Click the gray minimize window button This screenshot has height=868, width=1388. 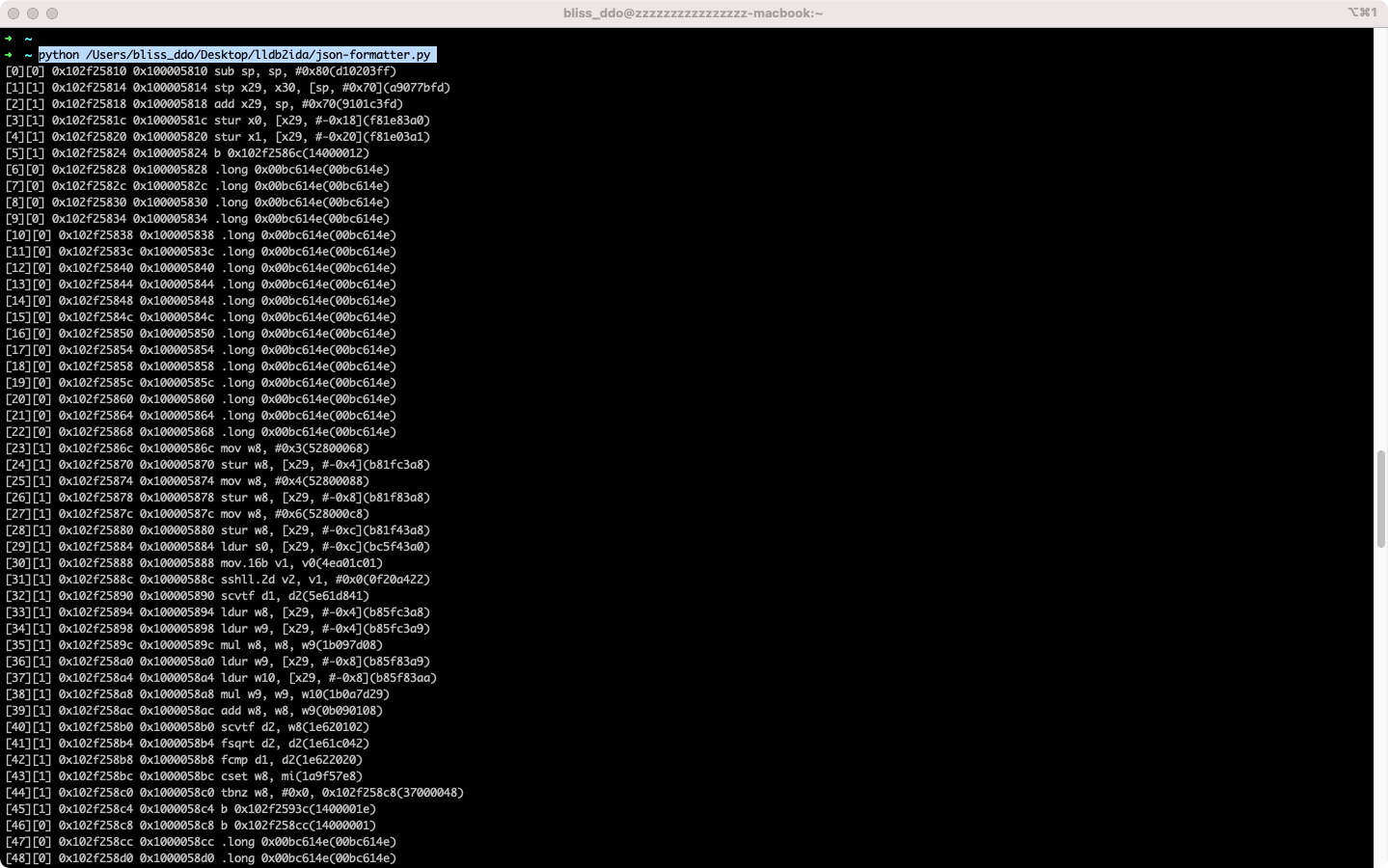tap(33, 14)
